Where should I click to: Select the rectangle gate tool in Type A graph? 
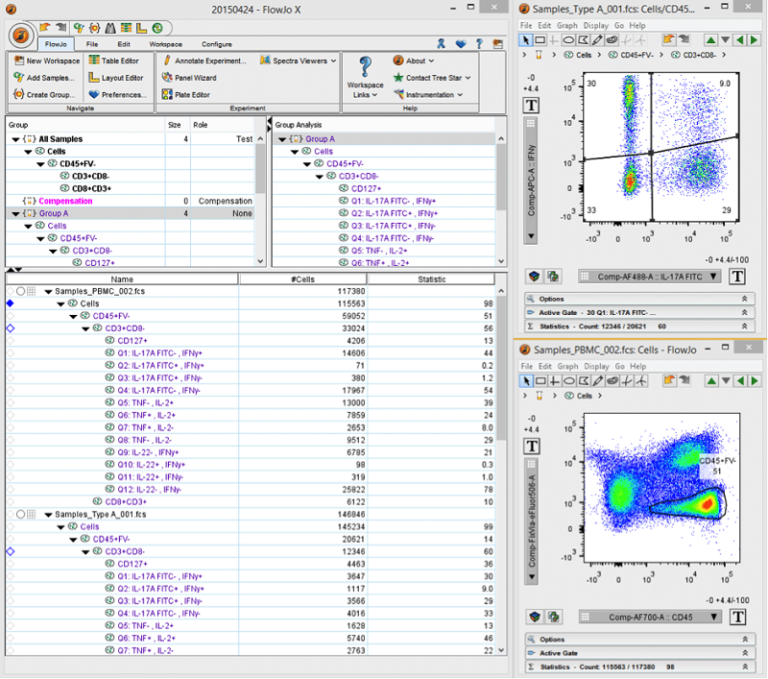(x=540, y=40)
